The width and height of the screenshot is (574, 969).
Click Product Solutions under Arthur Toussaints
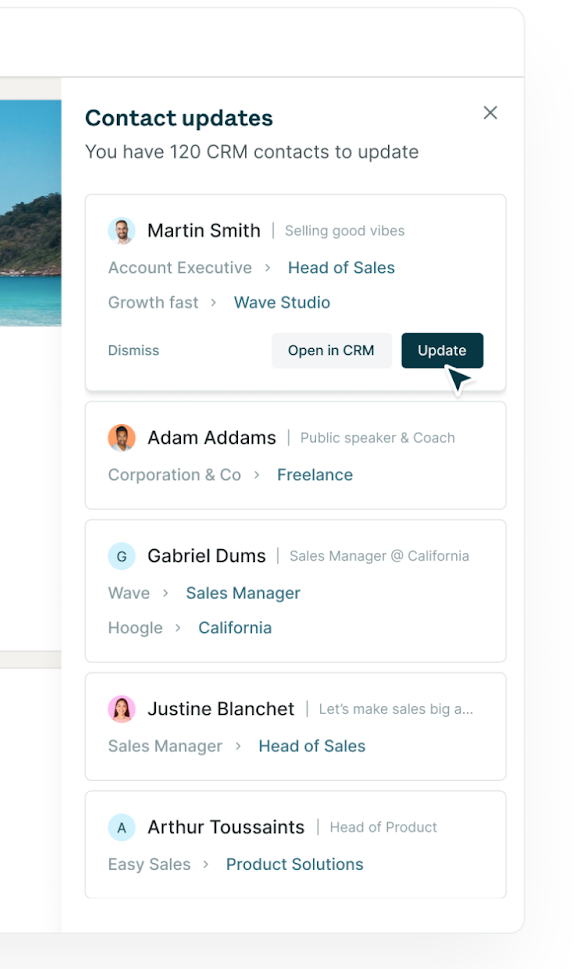pyautogui.click(x=295, y=864)
